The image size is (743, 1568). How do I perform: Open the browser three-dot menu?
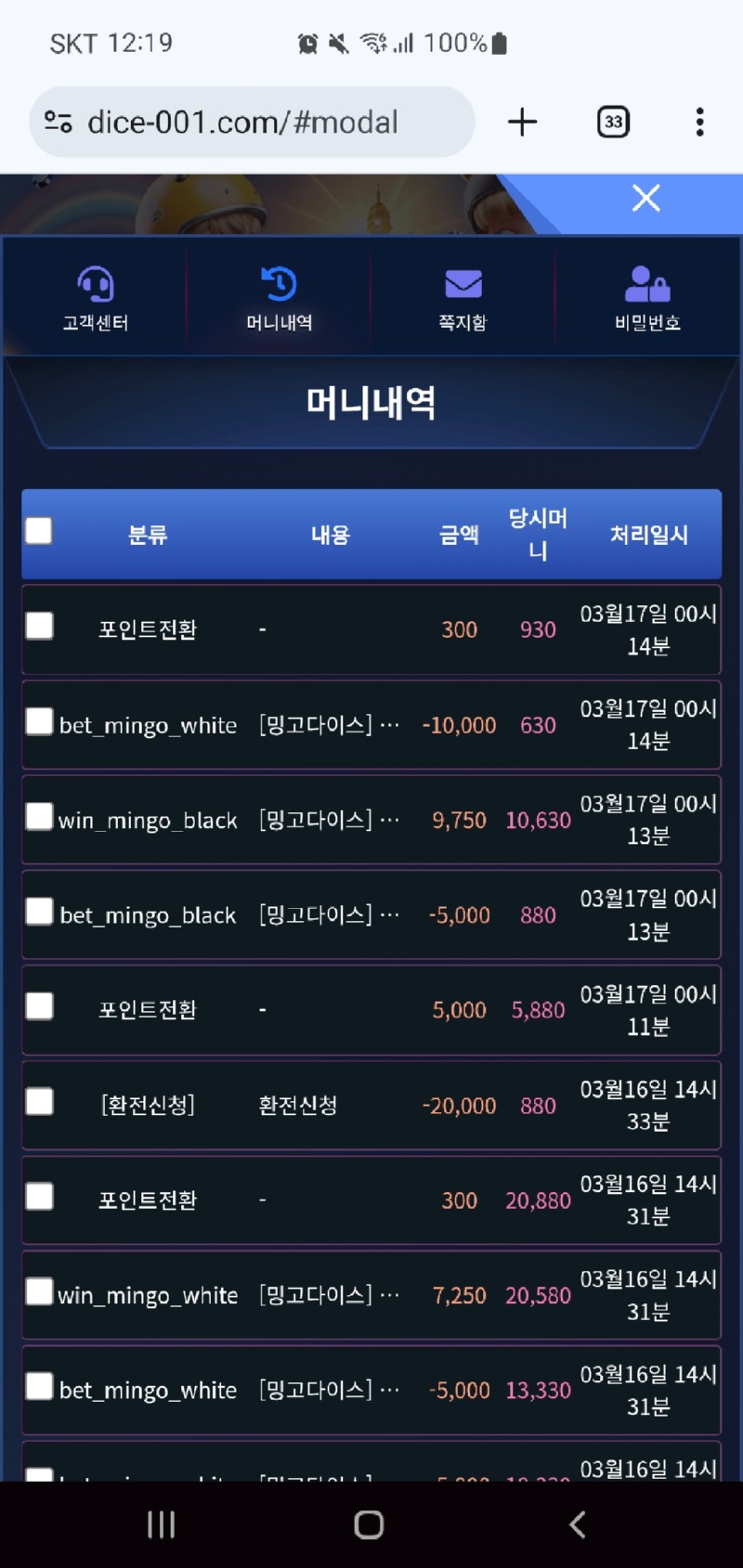(x=699, y=122)
